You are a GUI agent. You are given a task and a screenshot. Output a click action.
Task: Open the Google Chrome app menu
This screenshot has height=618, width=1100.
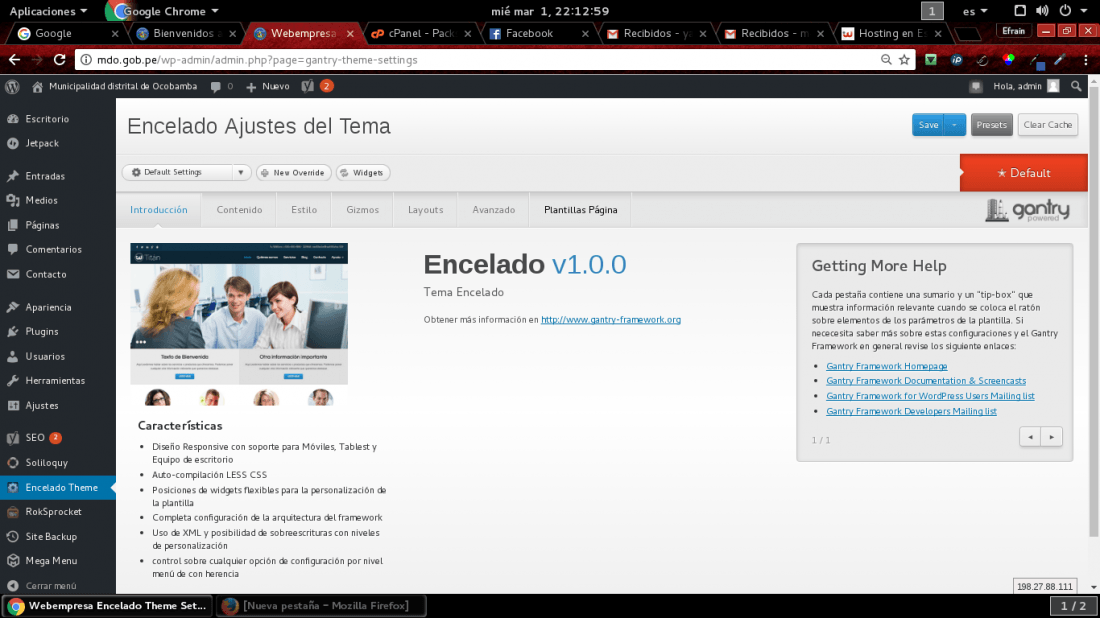(x=163, y=11)
